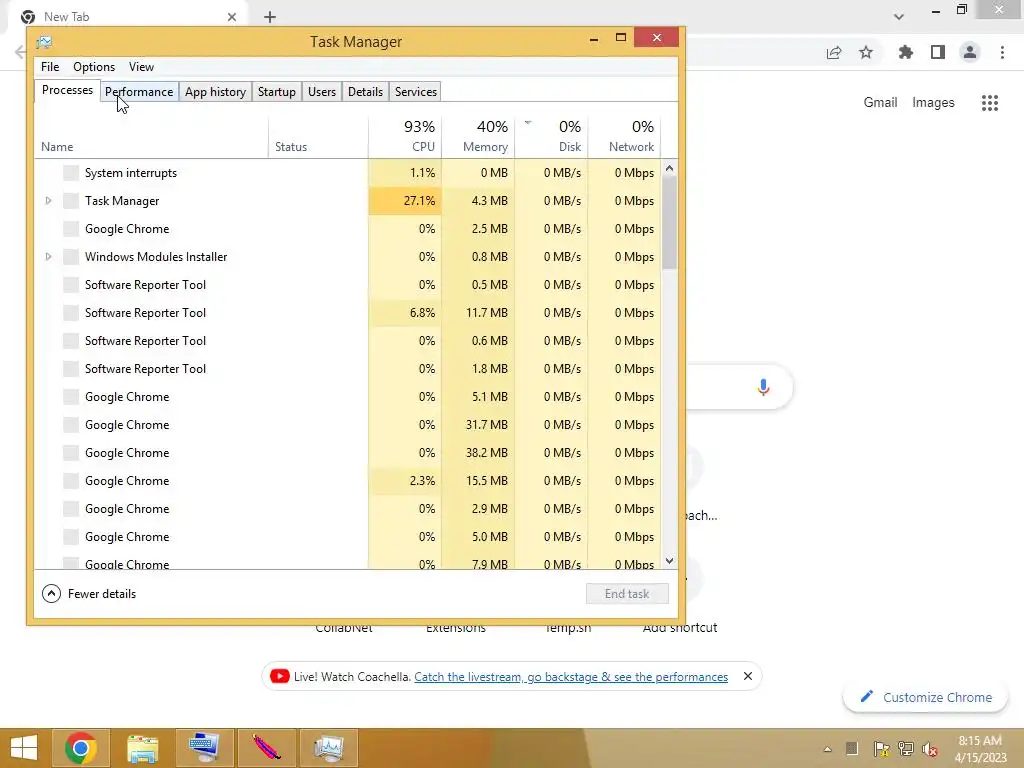This screenshot has width=1024, height=768.
Task: Click the Task Manager process row icon
Action: [71, 201]
